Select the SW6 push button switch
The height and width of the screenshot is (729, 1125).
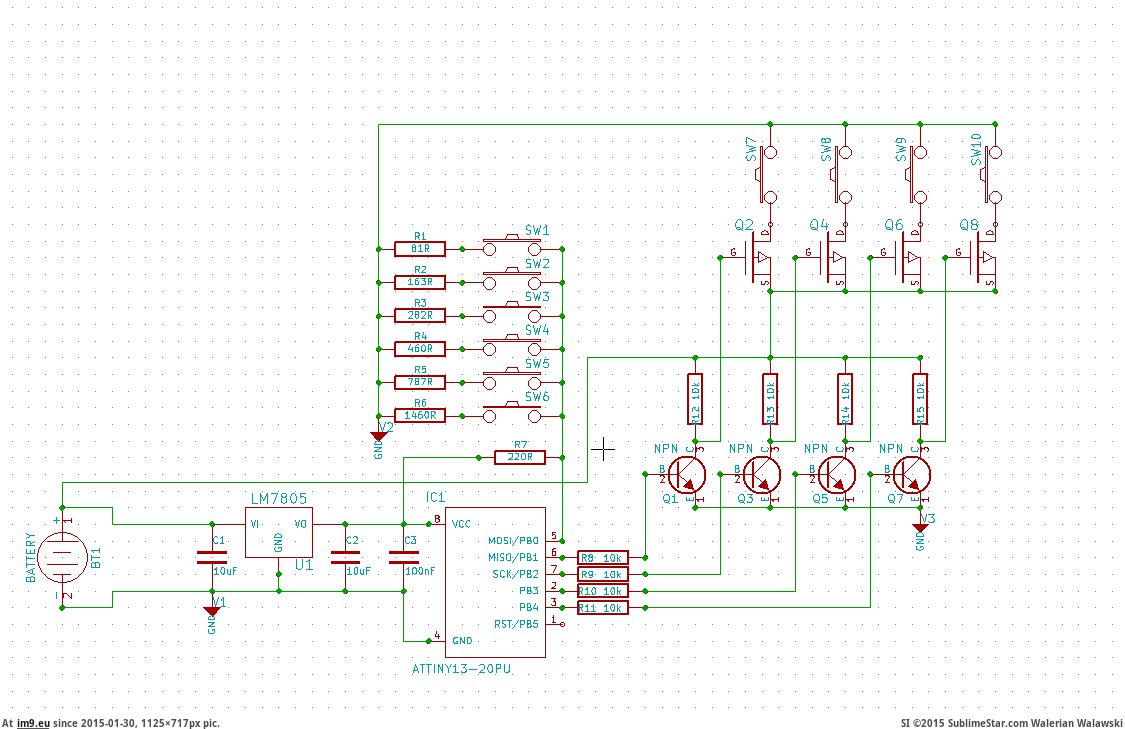click(512, 413)
